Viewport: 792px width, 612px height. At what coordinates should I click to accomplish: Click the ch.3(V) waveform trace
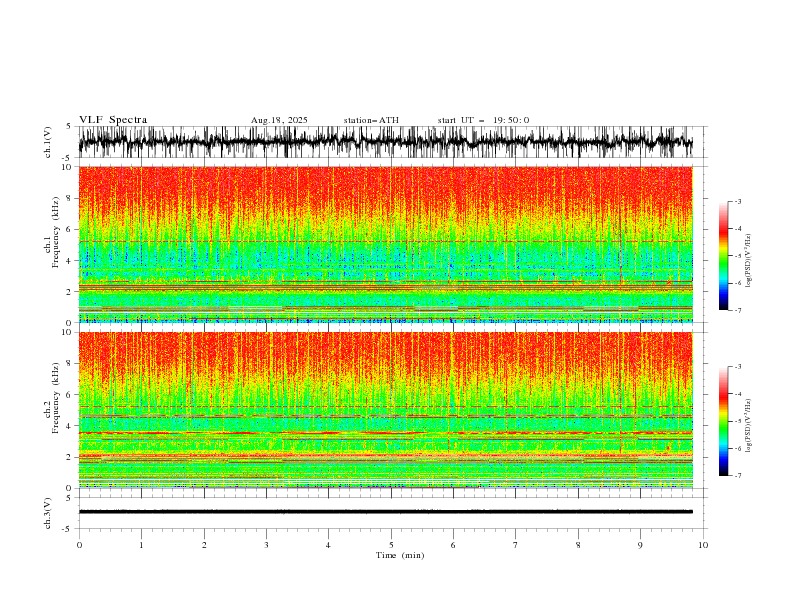[x=386, y=512]
